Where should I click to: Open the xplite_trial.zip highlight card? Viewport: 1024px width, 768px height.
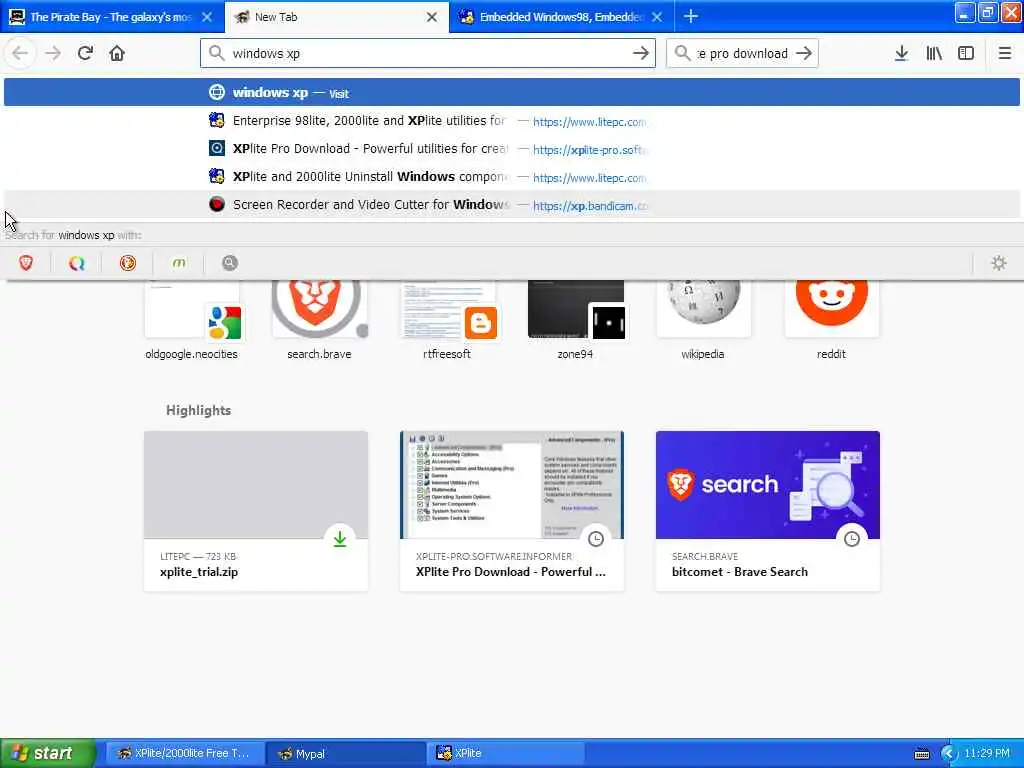tap(256, 511)
